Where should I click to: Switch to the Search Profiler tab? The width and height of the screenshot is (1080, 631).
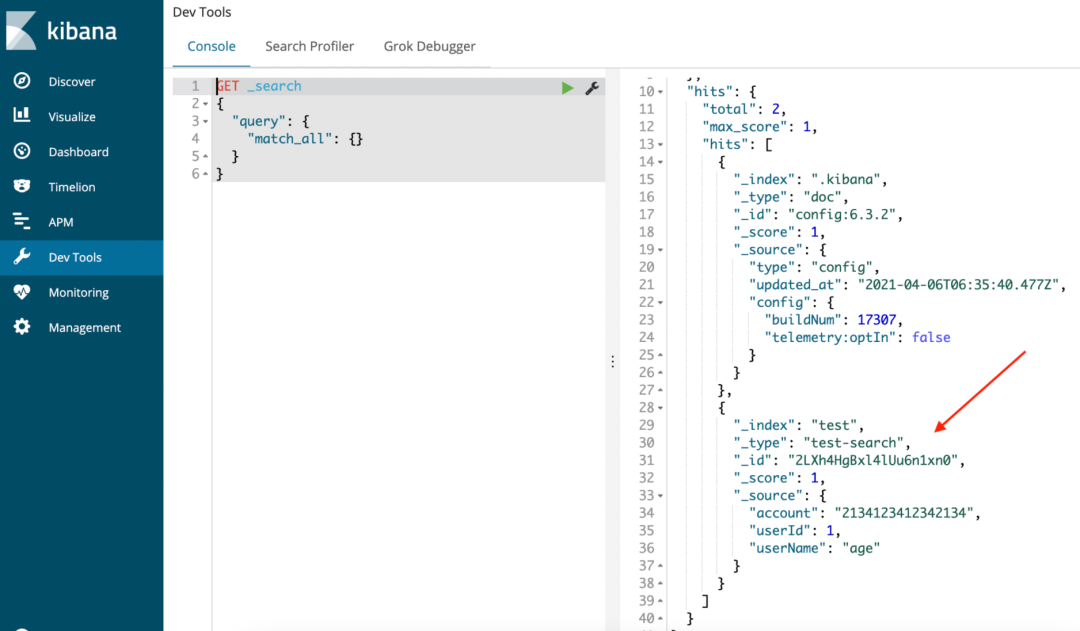(309, 46)
